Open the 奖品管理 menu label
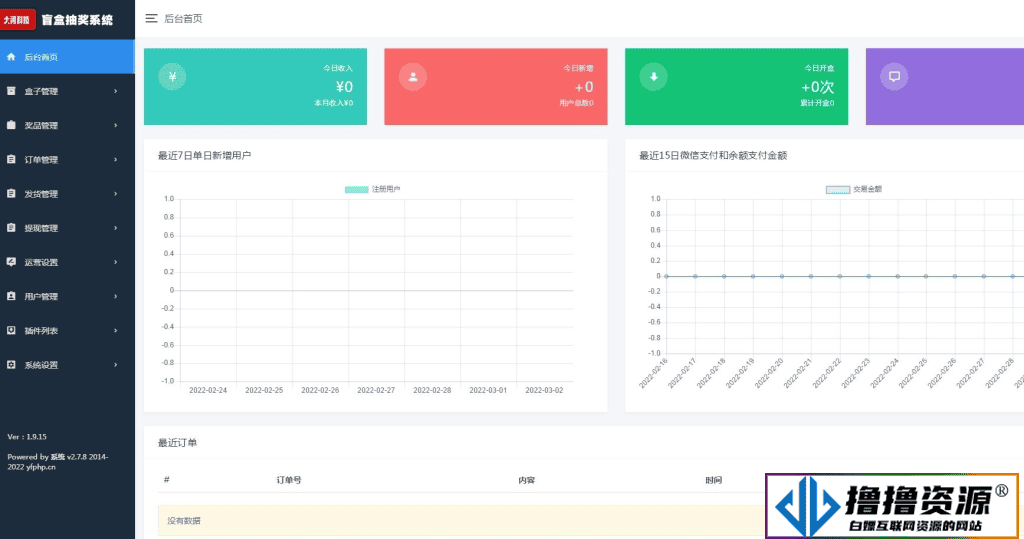The width and height of the screenshot is (1024, 539). [41, 125]
